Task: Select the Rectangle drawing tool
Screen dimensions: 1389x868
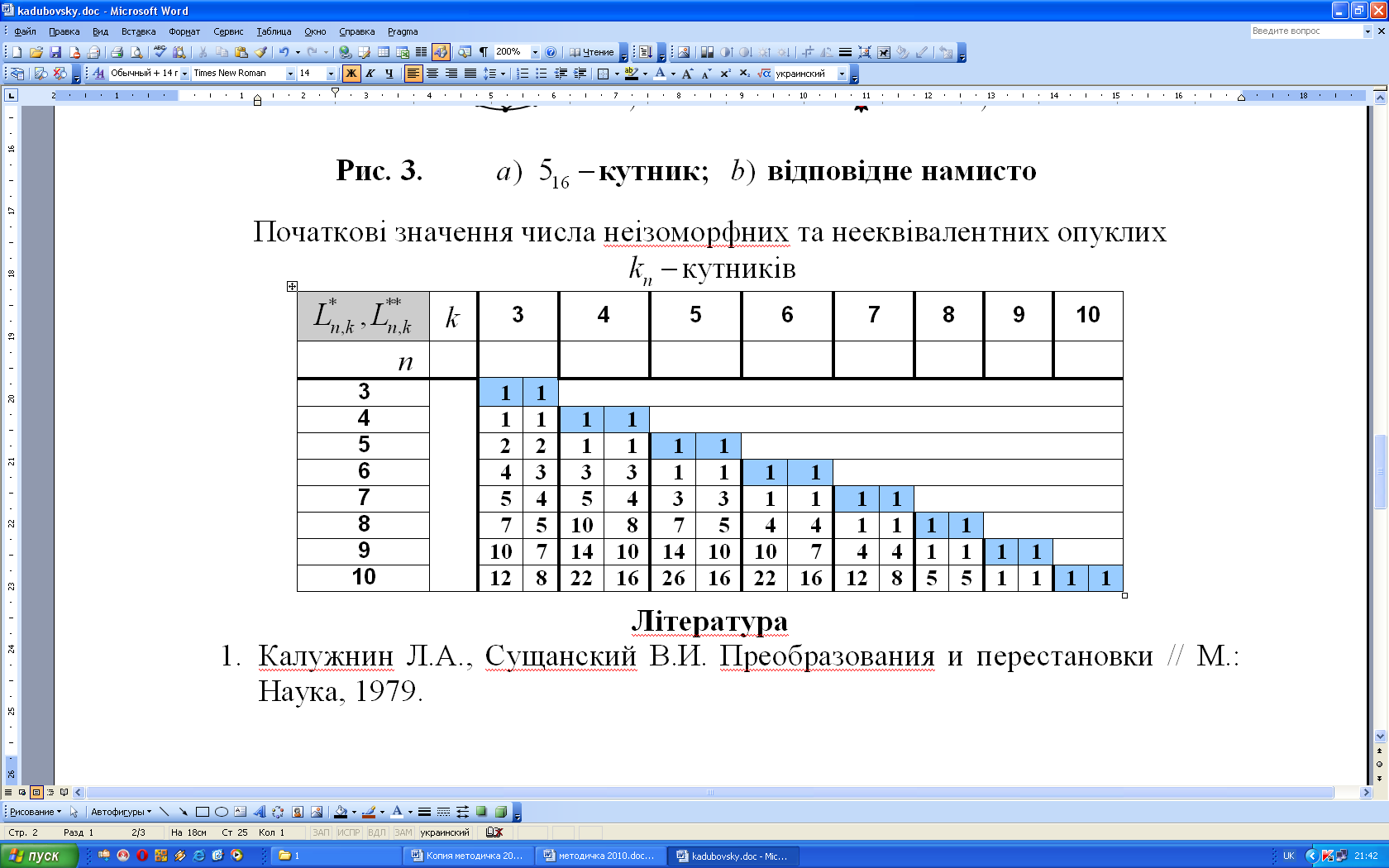Action: [x=203, y=812]
